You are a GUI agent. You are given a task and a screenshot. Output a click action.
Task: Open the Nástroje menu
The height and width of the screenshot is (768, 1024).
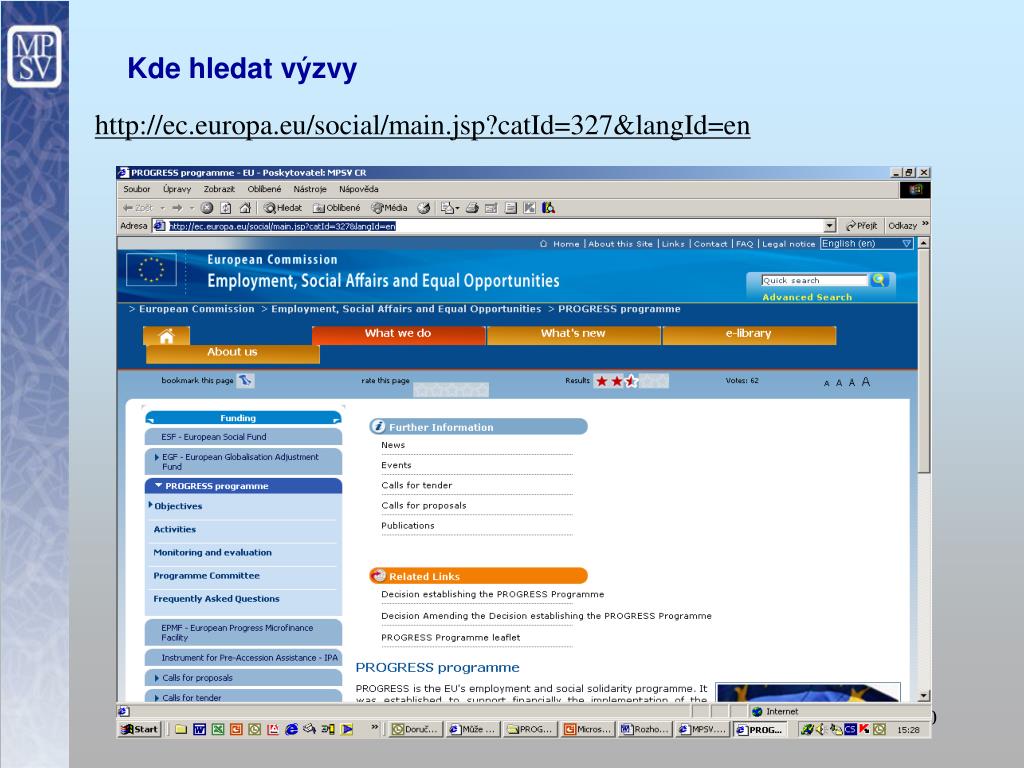coord(310,189)
